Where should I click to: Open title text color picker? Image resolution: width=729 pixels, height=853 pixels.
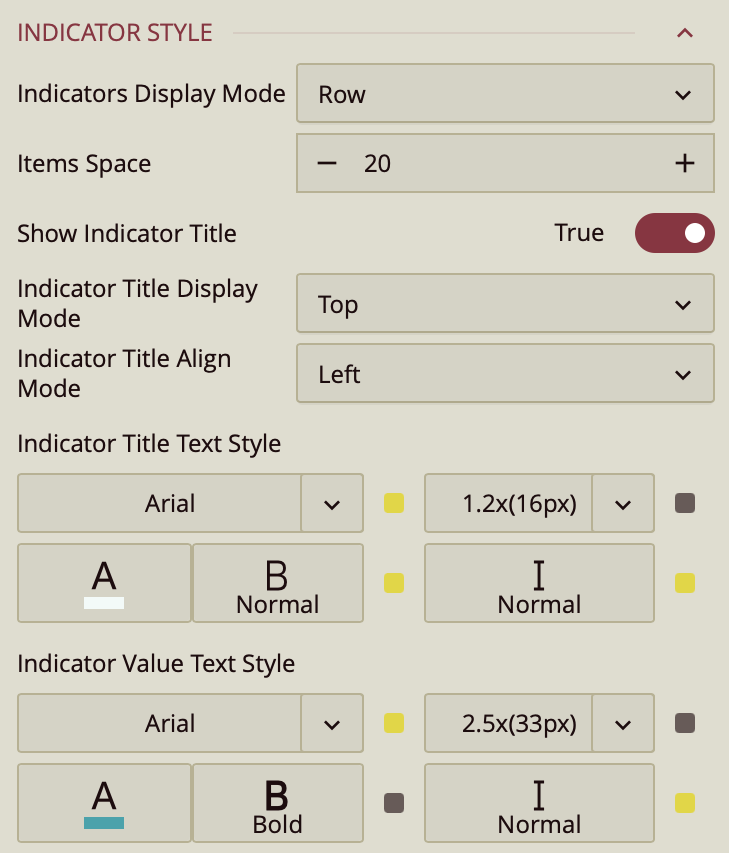104,583
